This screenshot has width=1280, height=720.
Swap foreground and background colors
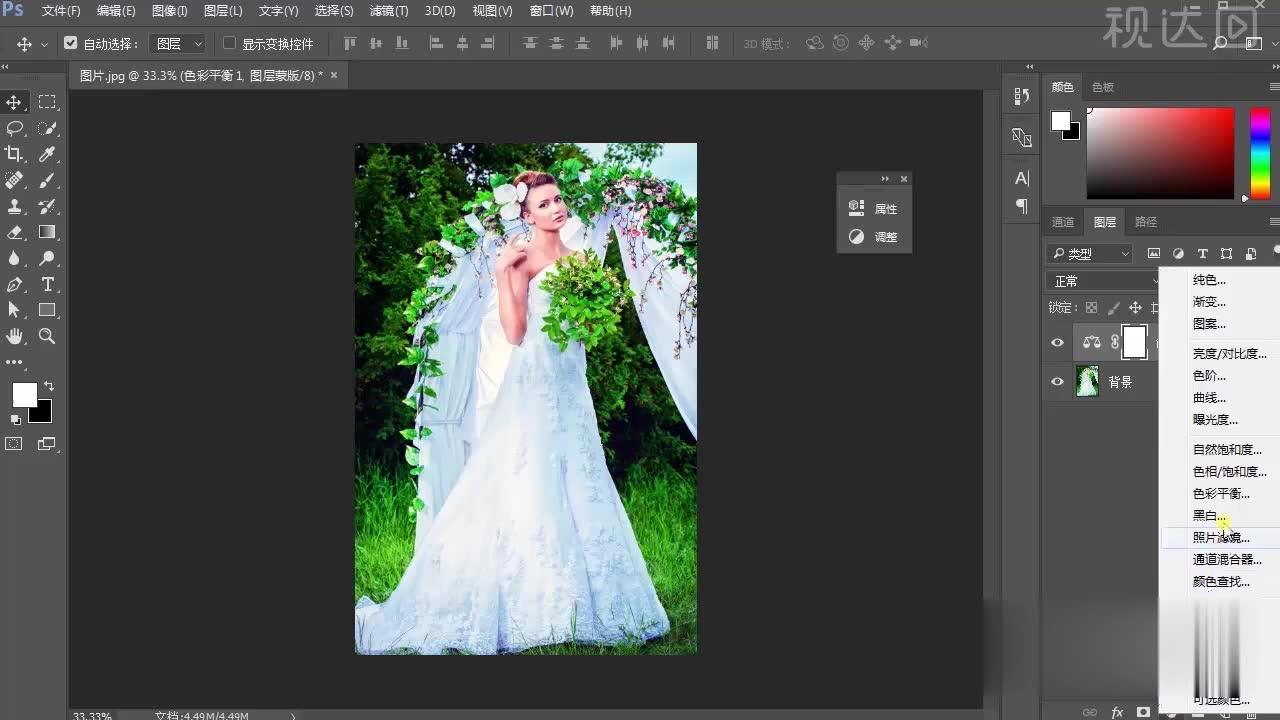[48, 386]
